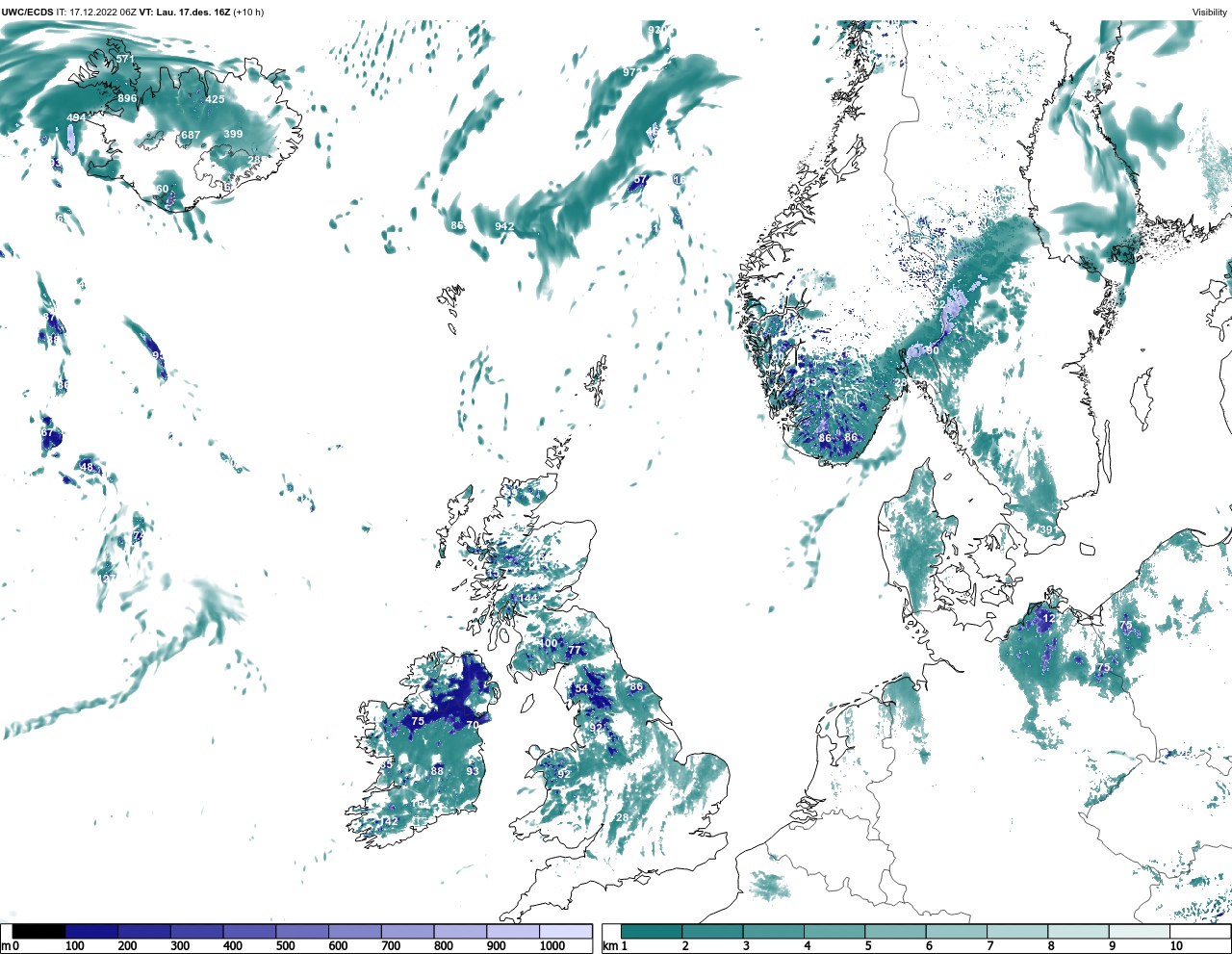Select the 70 value in Northern Ireland
The width and height of the screenshot is (1232, 954).
pos(473,725)
